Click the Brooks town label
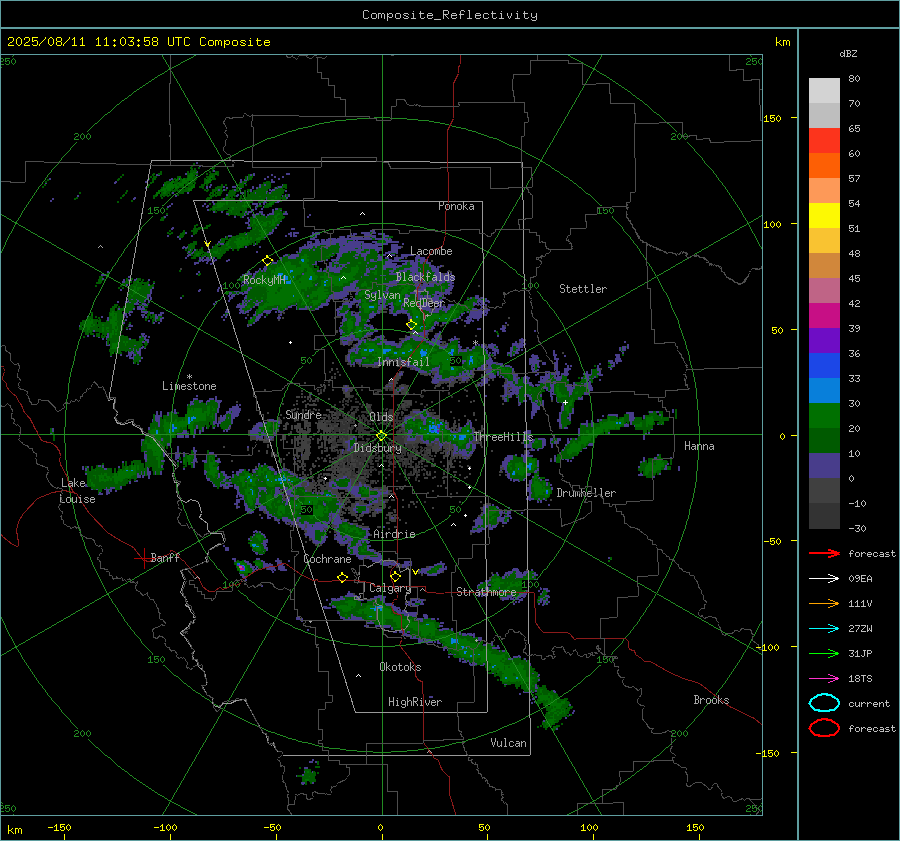This screenshot has width=900, height=841. pos(711,700)
